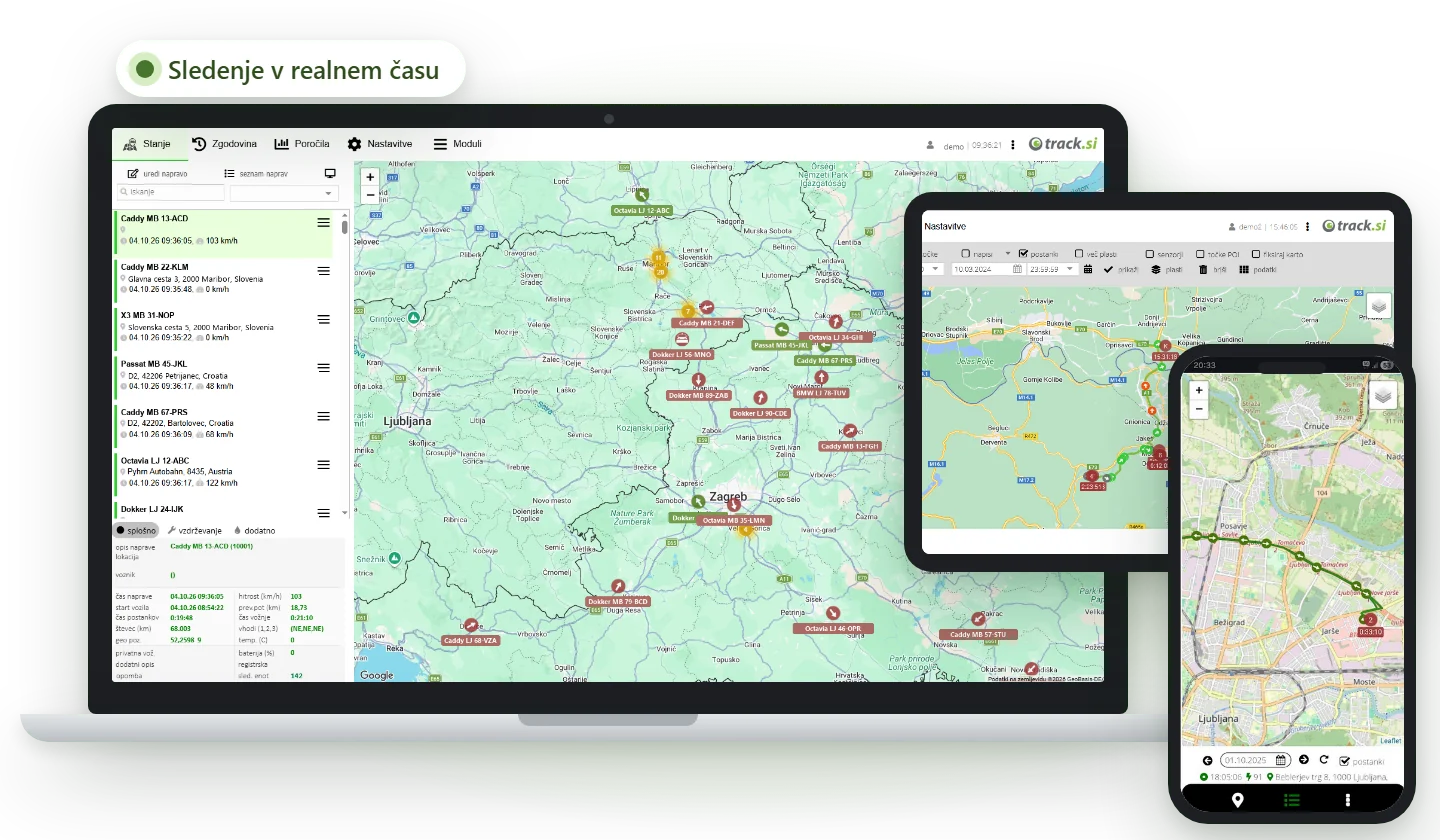Image resolution: width=1440 pixels, height=840 pixels.
Task: Open the dropdown next to search field
Action: (284, 193)
